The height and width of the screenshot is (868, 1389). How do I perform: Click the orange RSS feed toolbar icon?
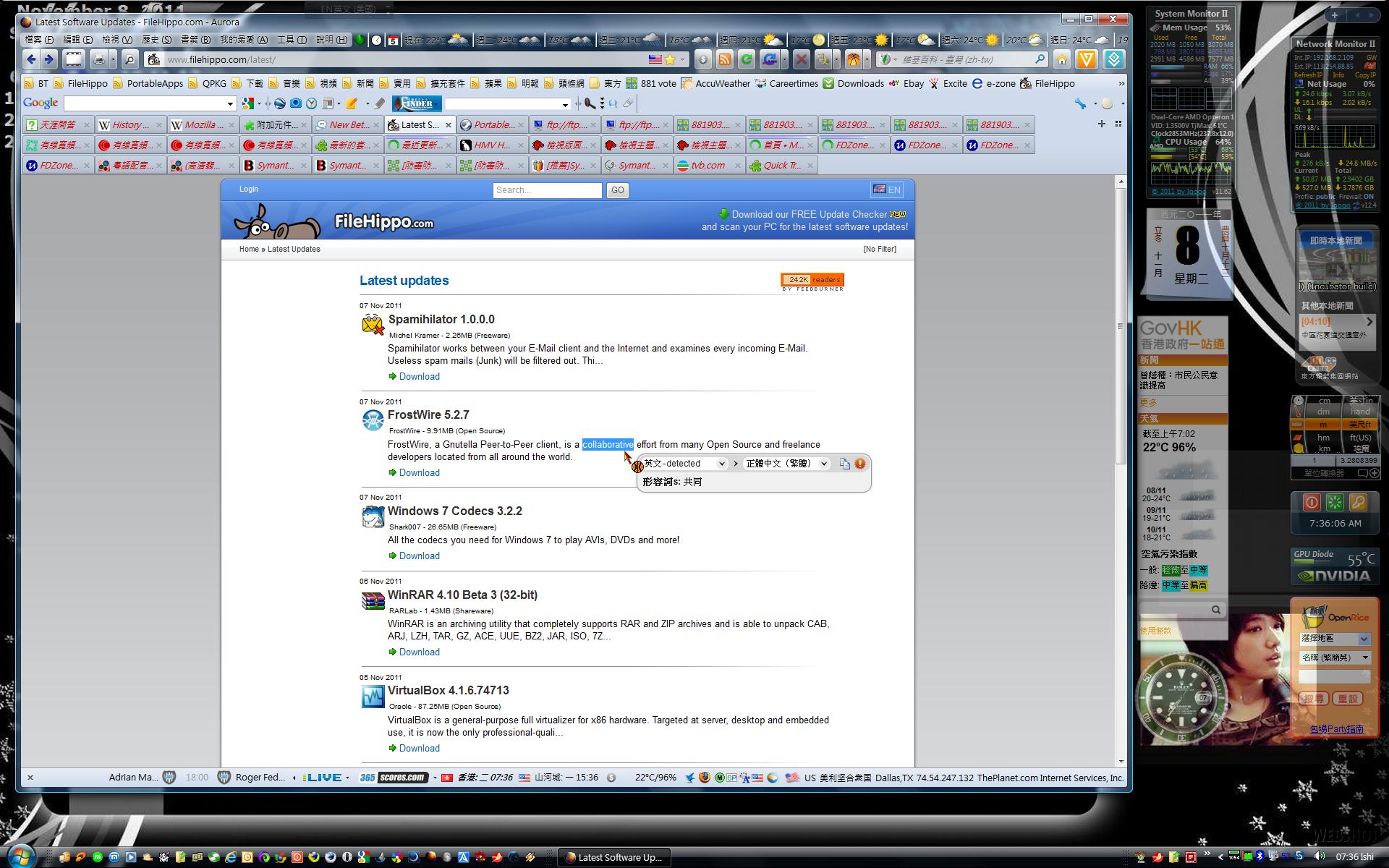(724, 59)
